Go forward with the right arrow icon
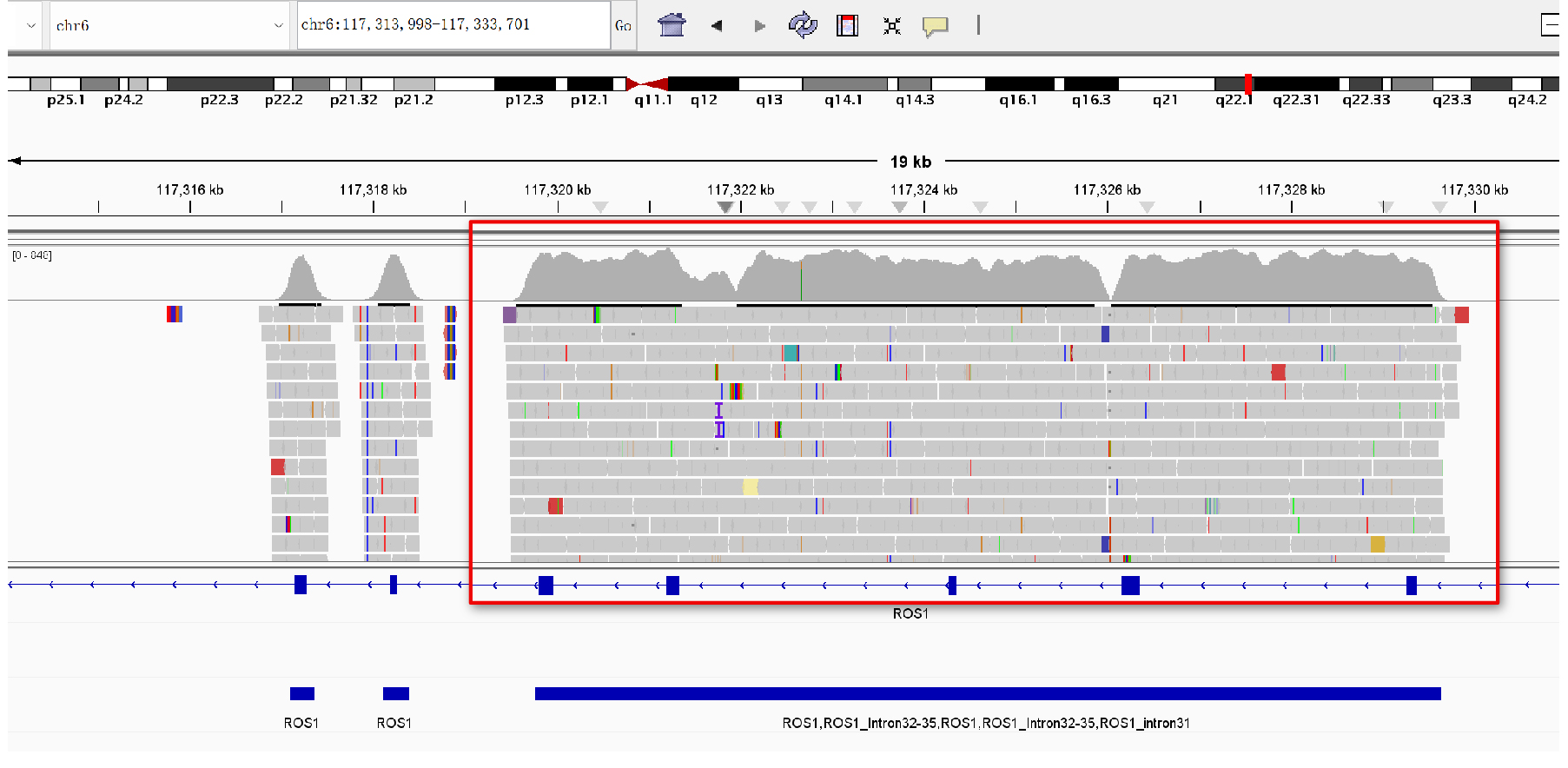Image resolution: width=1568 pixels, height=768 pixels. (760, 25)
